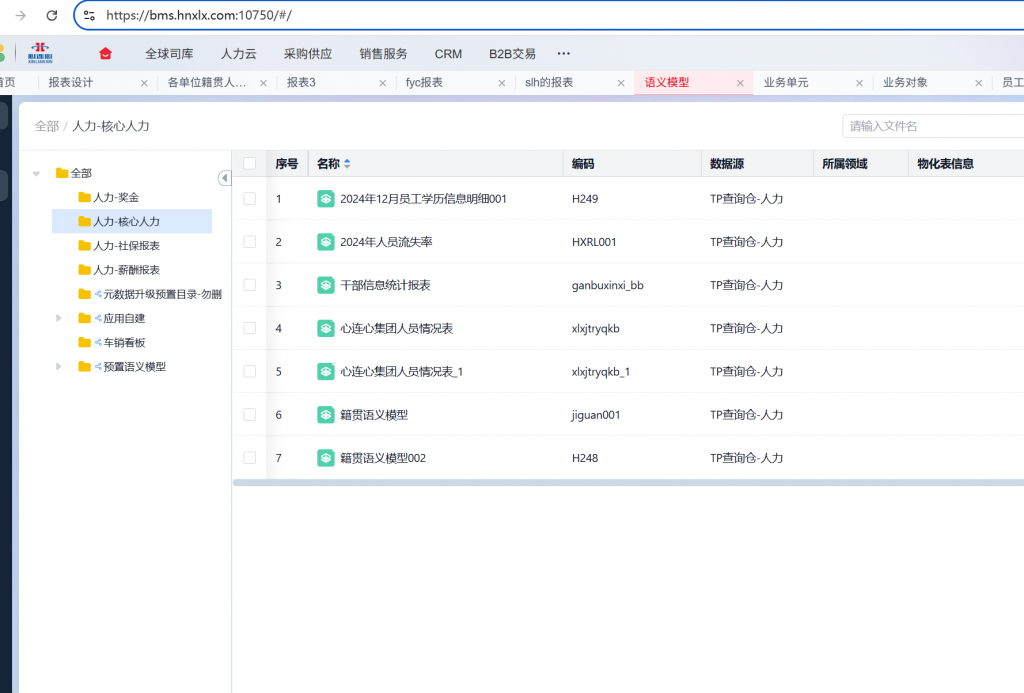
Task: Click the 全部 breadcrumb link
Action: pos(46,126)
